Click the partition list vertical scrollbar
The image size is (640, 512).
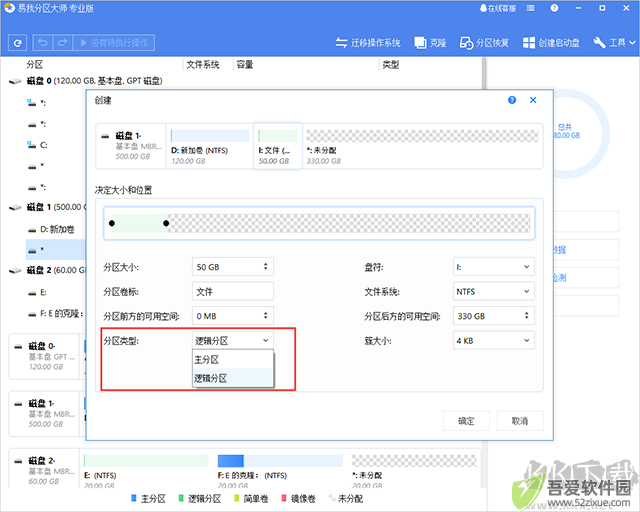coord(484,73)
